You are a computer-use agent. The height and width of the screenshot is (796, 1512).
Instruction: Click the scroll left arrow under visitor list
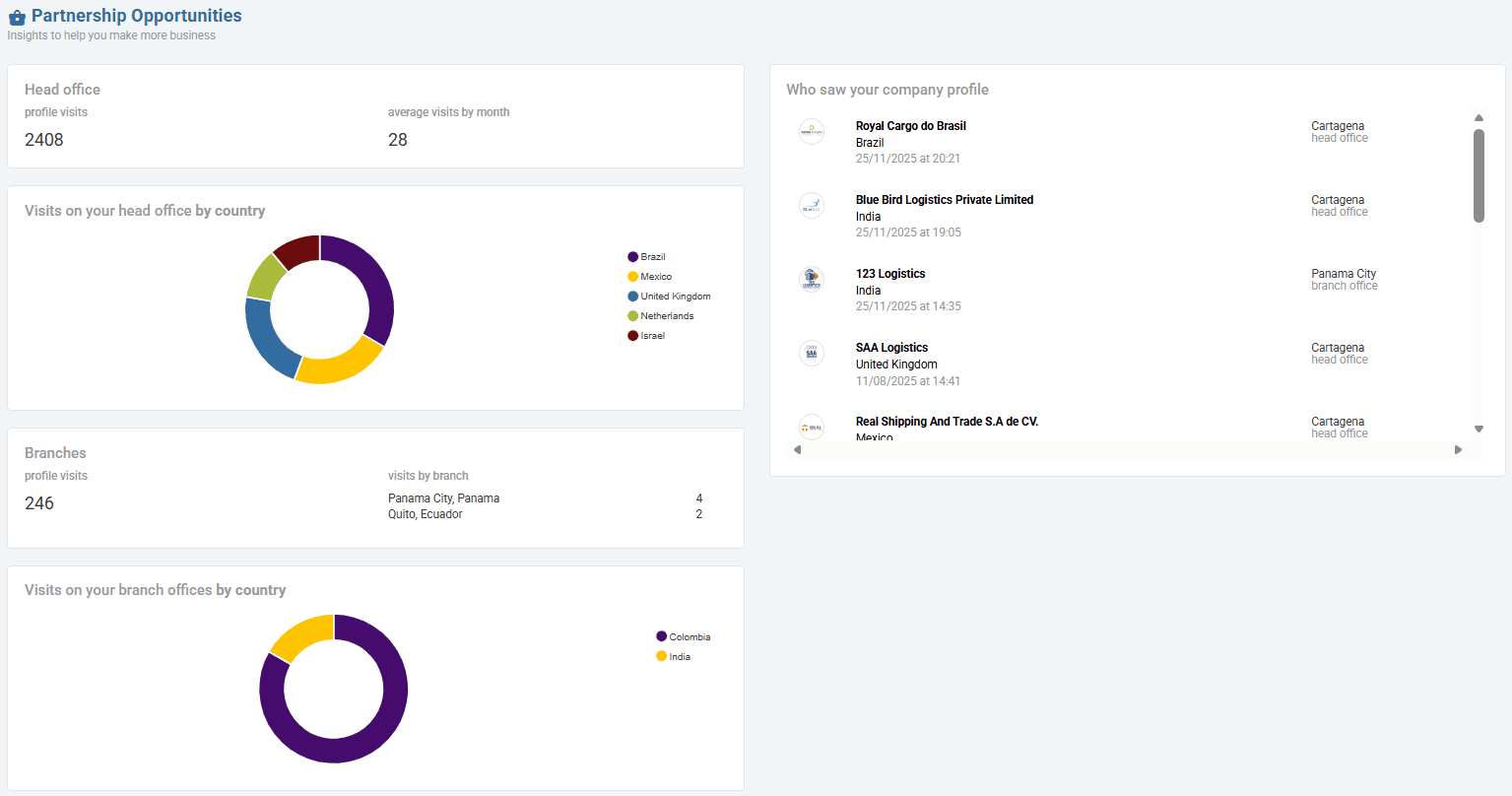coord(797,450)
